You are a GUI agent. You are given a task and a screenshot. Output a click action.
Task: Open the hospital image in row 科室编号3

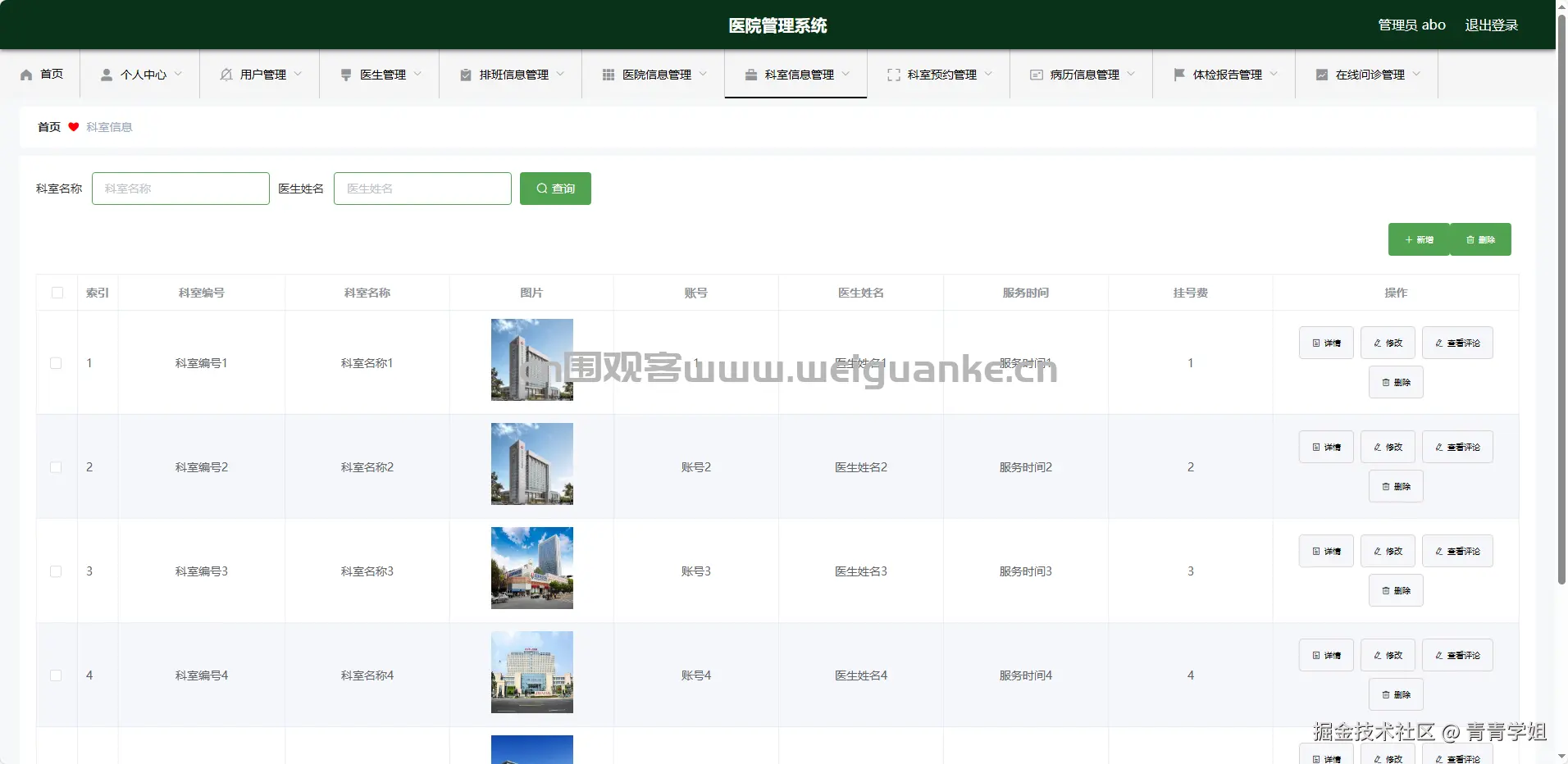coord(532,568)
